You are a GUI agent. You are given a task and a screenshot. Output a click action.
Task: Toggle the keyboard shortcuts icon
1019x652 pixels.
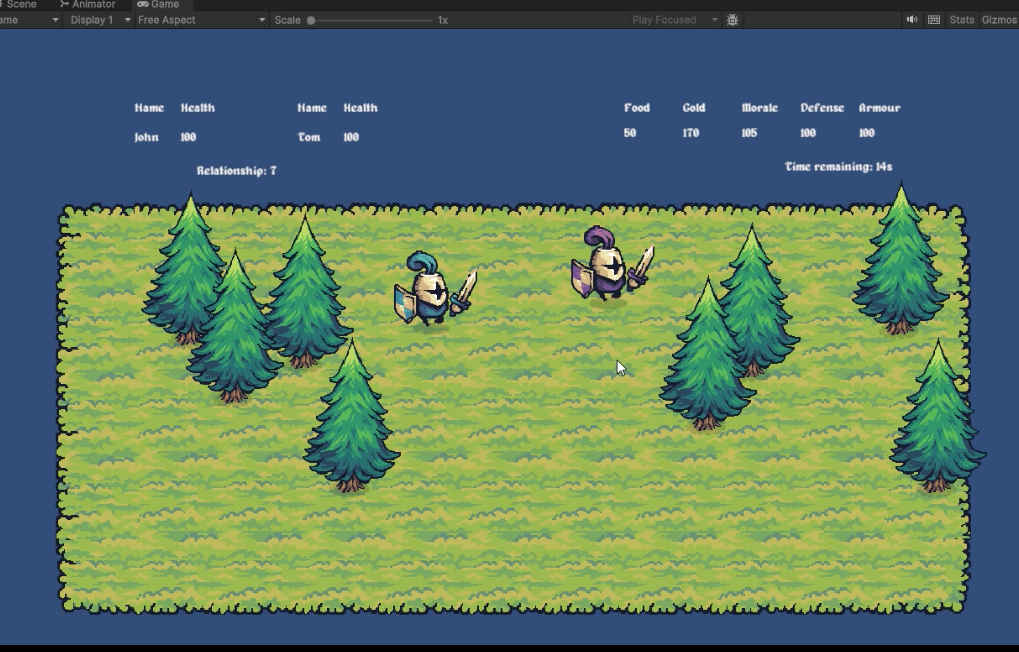tap(934, 20)
